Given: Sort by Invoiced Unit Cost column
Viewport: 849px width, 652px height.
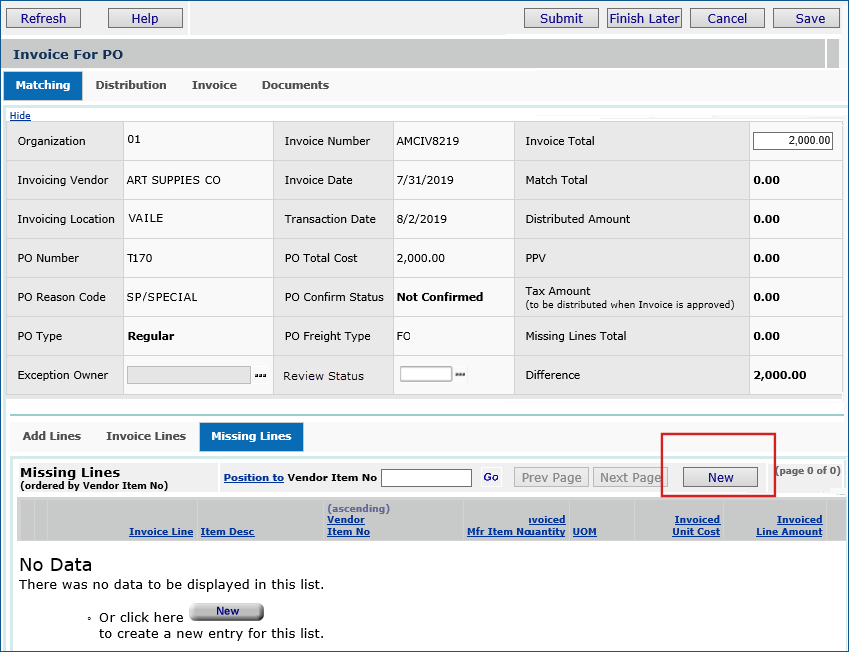Looking at the screenshot, I should [696, 526].
